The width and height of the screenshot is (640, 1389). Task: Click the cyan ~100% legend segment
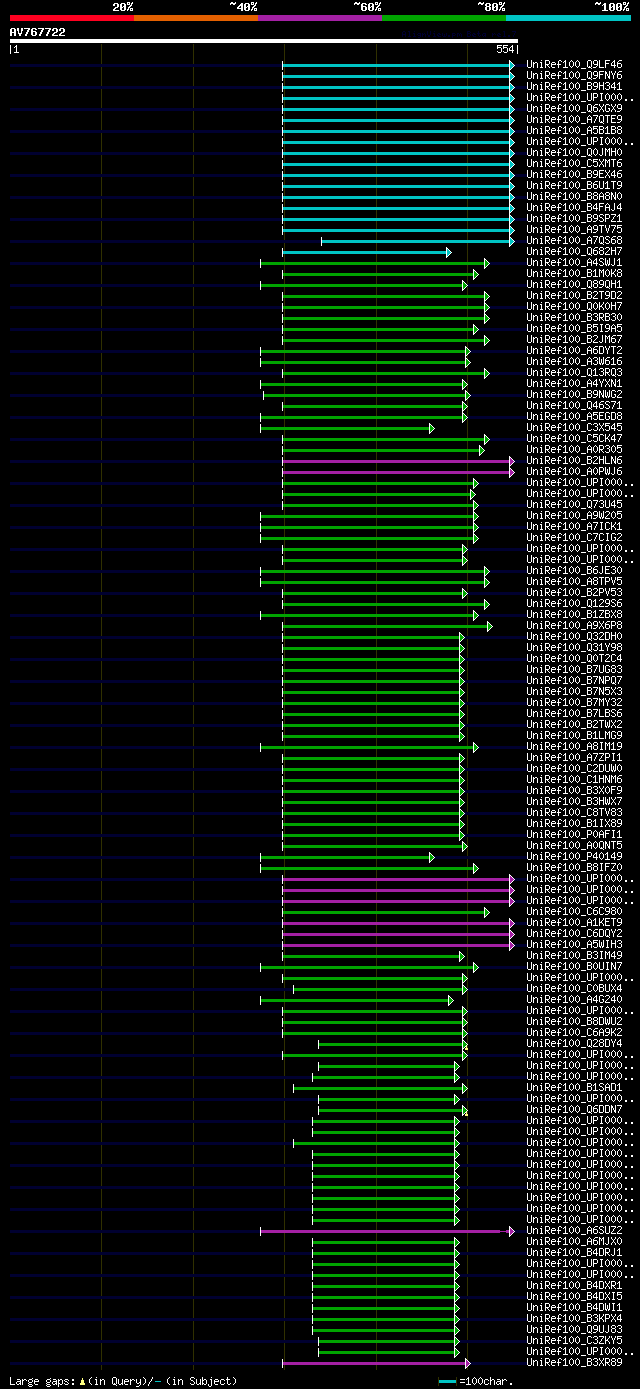pos(568,18)
